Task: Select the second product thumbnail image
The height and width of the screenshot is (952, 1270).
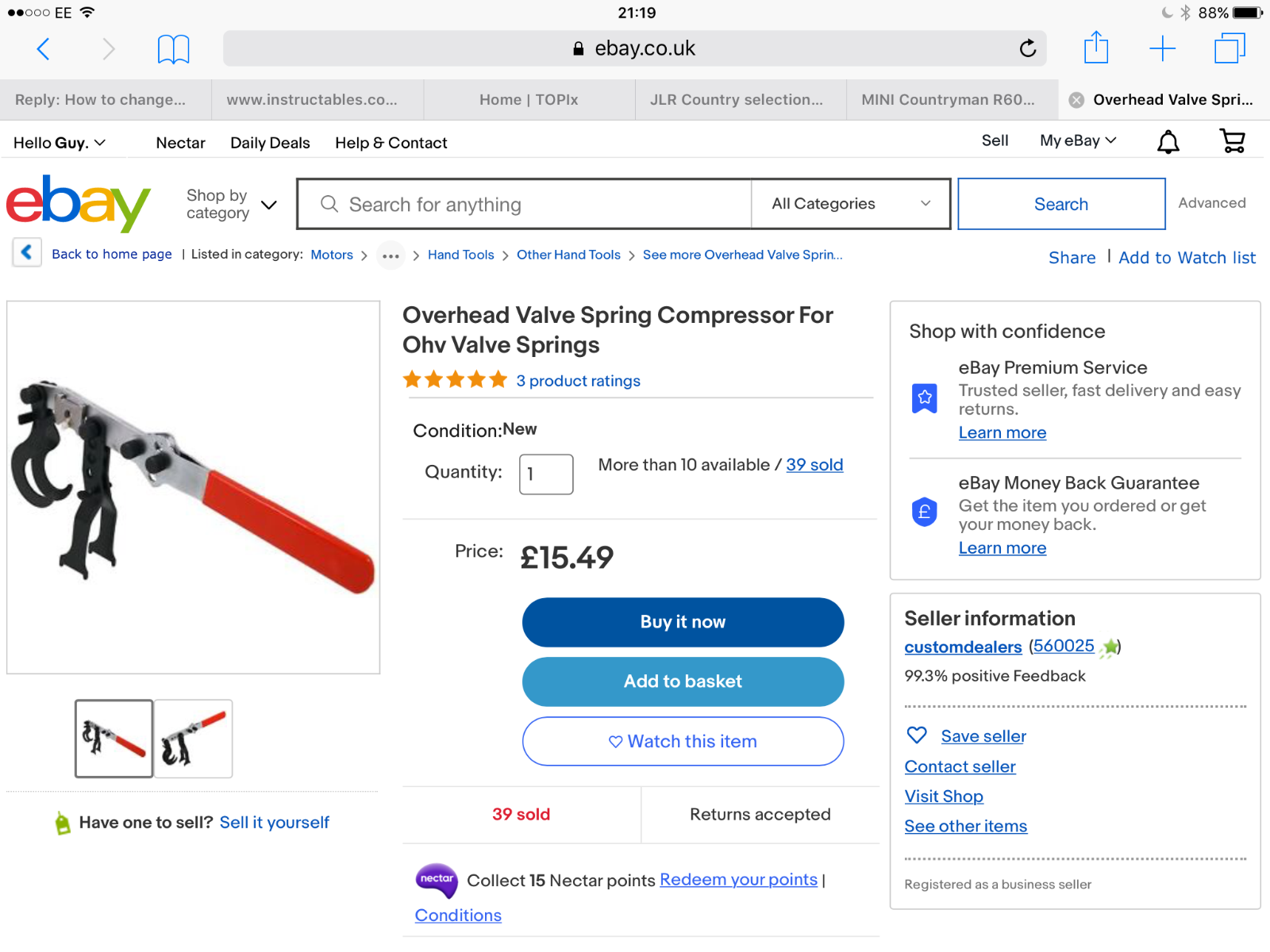Action: (193, 739)
